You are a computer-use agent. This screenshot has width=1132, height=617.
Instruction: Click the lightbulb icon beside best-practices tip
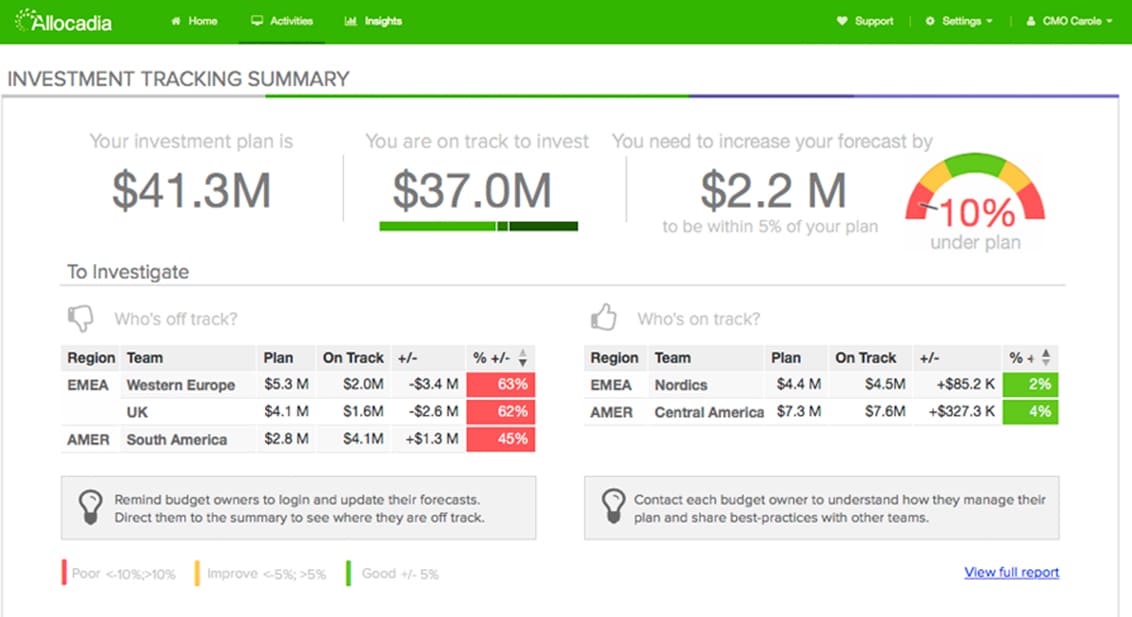[x=610, y=507]
